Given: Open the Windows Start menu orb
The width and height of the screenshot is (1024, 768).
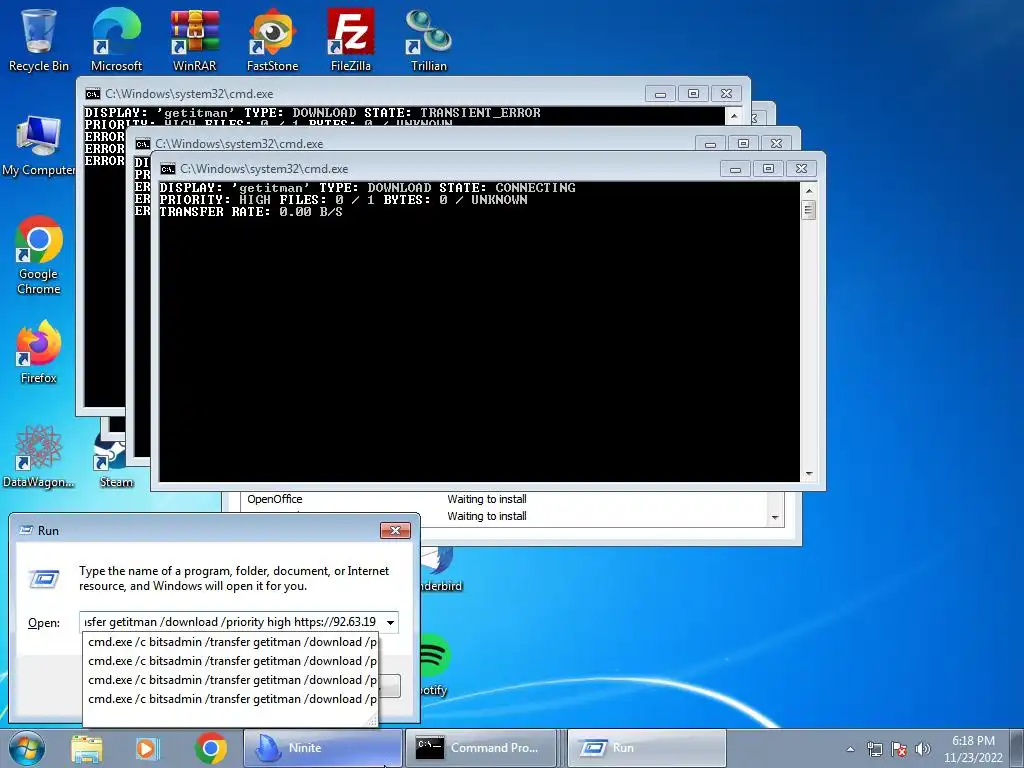Looking at the screenshot, I should pyautogui.click(x=27, y=748).
